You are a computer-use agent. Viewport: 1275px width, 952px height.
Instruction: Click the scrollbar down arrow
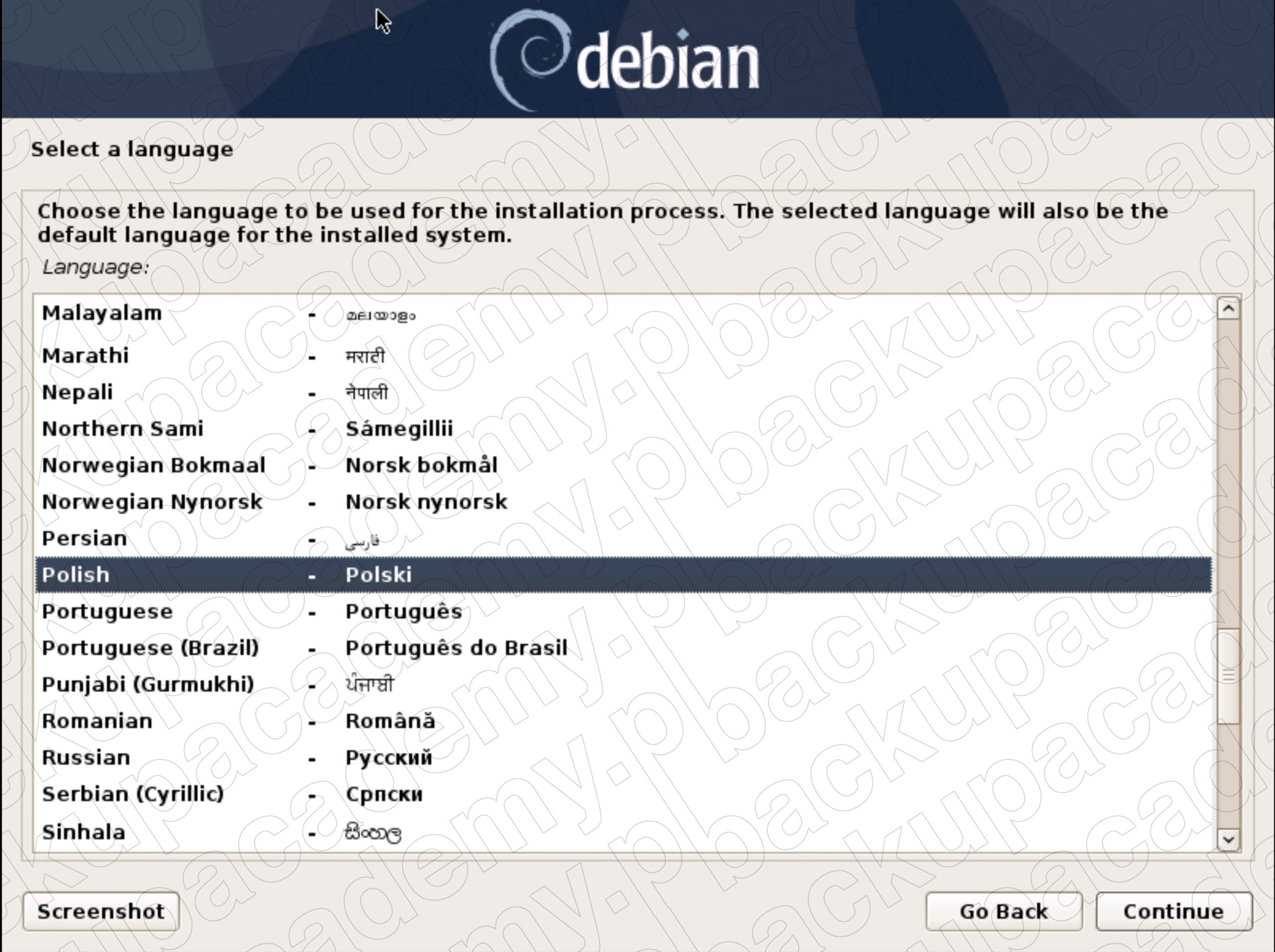pyautogui.click(x=1228, y=839)
